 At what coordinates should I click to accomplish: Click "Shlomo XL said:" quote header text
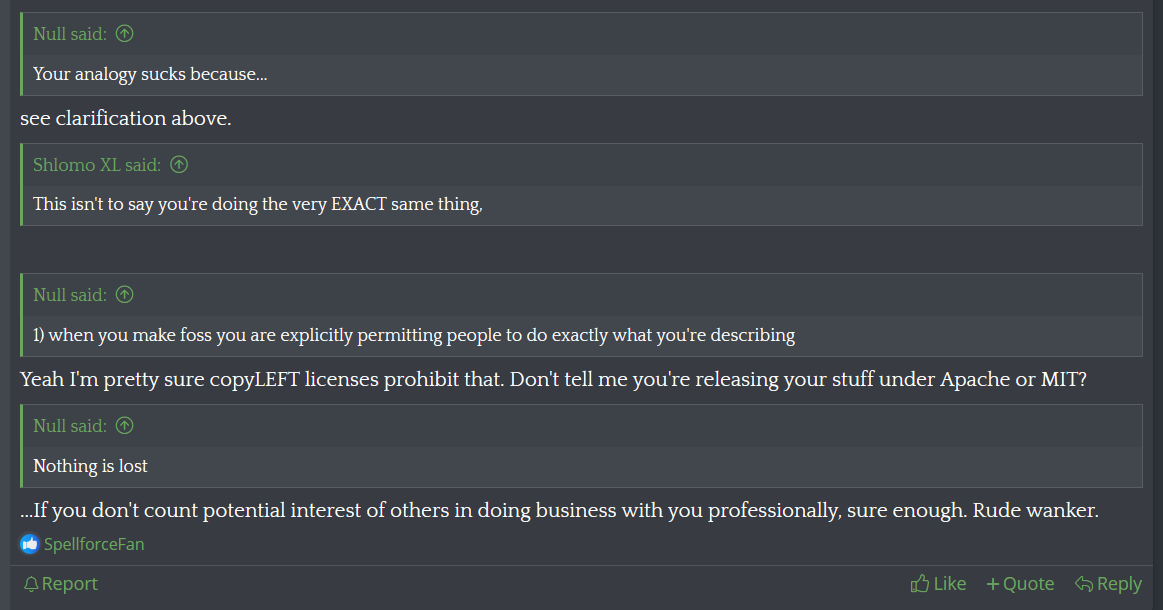coord(97,165)
